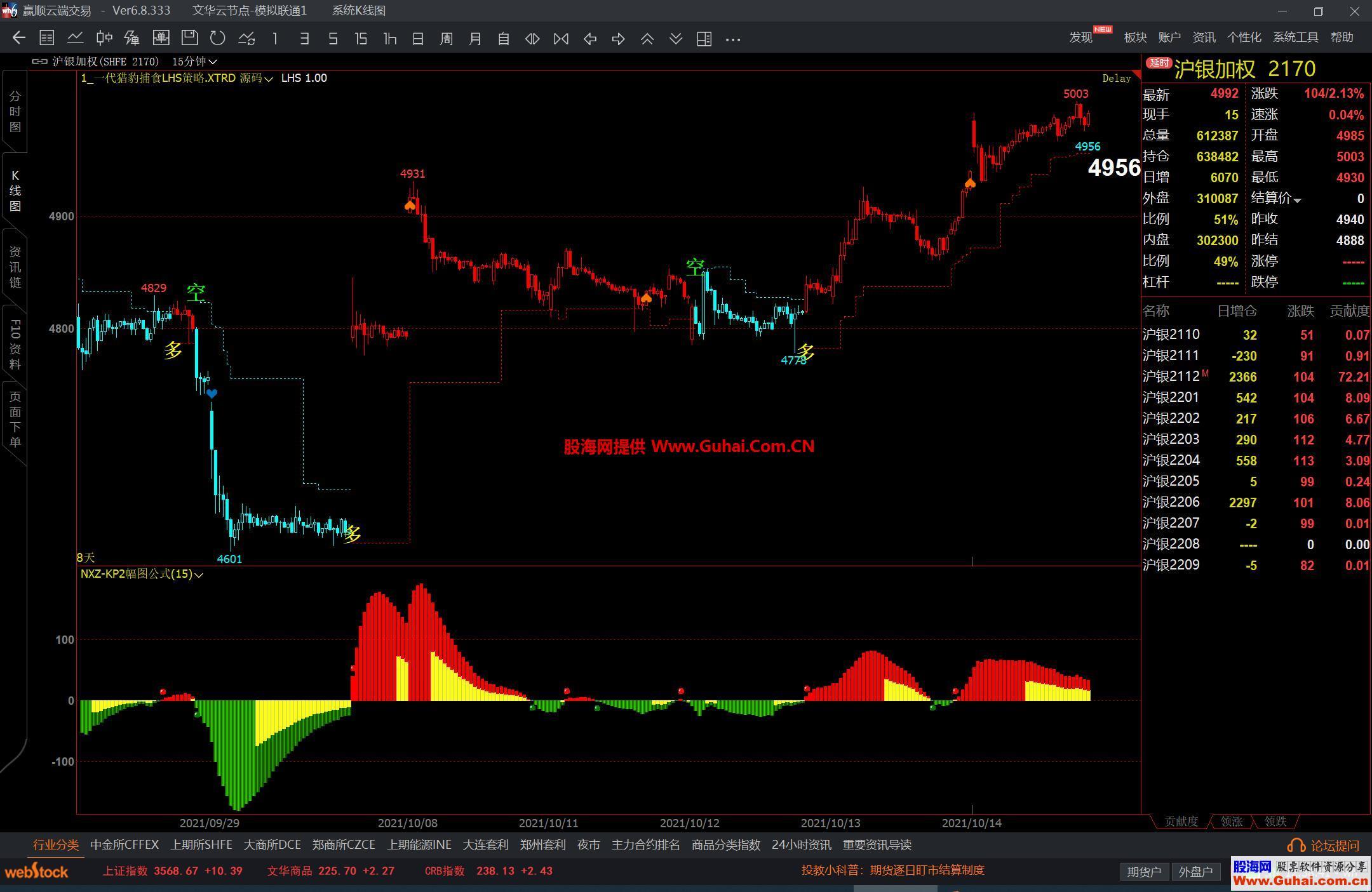The height and width of the screenshot is (892, 1372).
Task: Switch to 15-minute period button
Action: [x=361, y=39]
